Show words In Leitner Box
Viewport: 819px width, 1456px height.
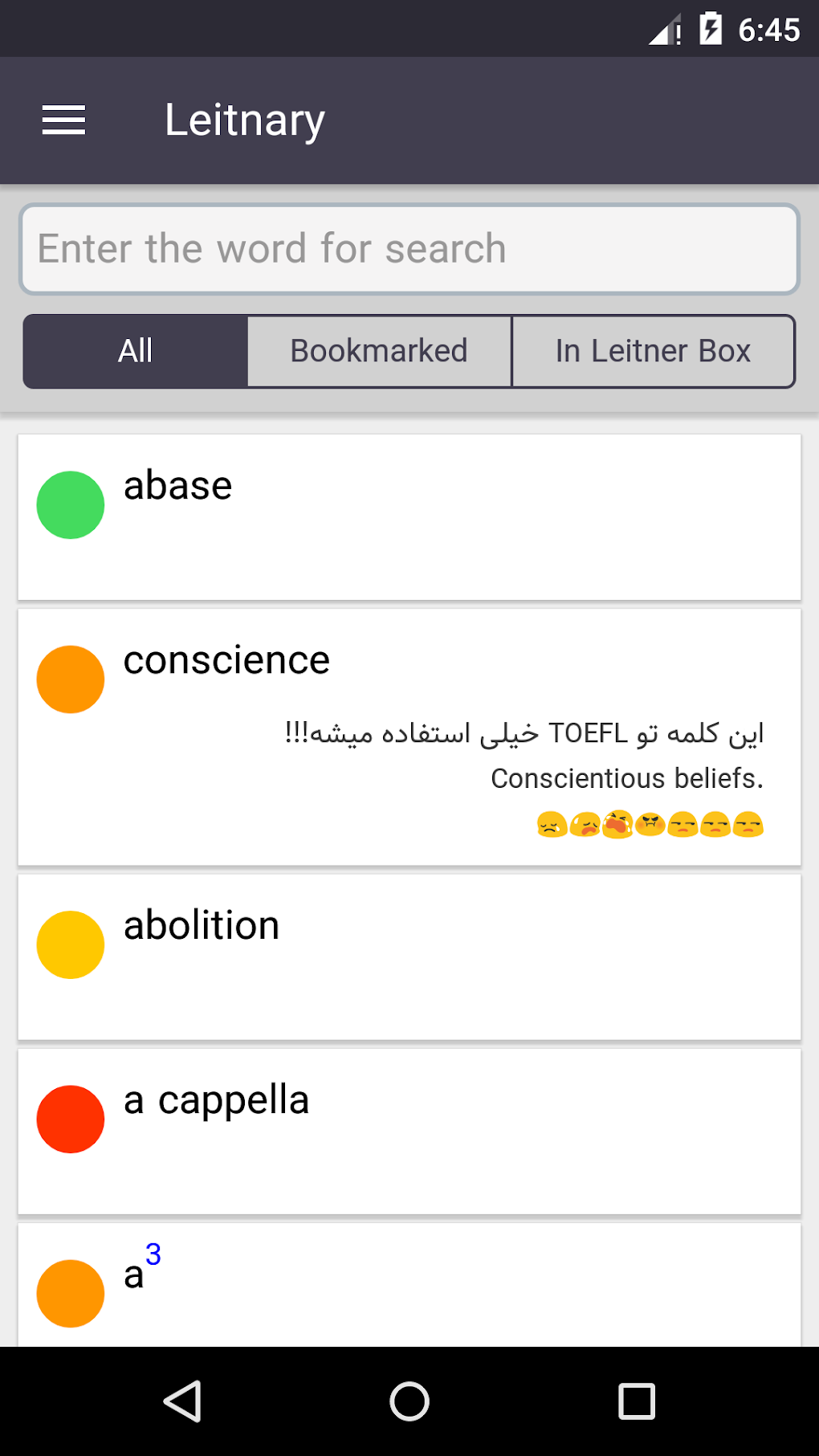coord(653,351)
